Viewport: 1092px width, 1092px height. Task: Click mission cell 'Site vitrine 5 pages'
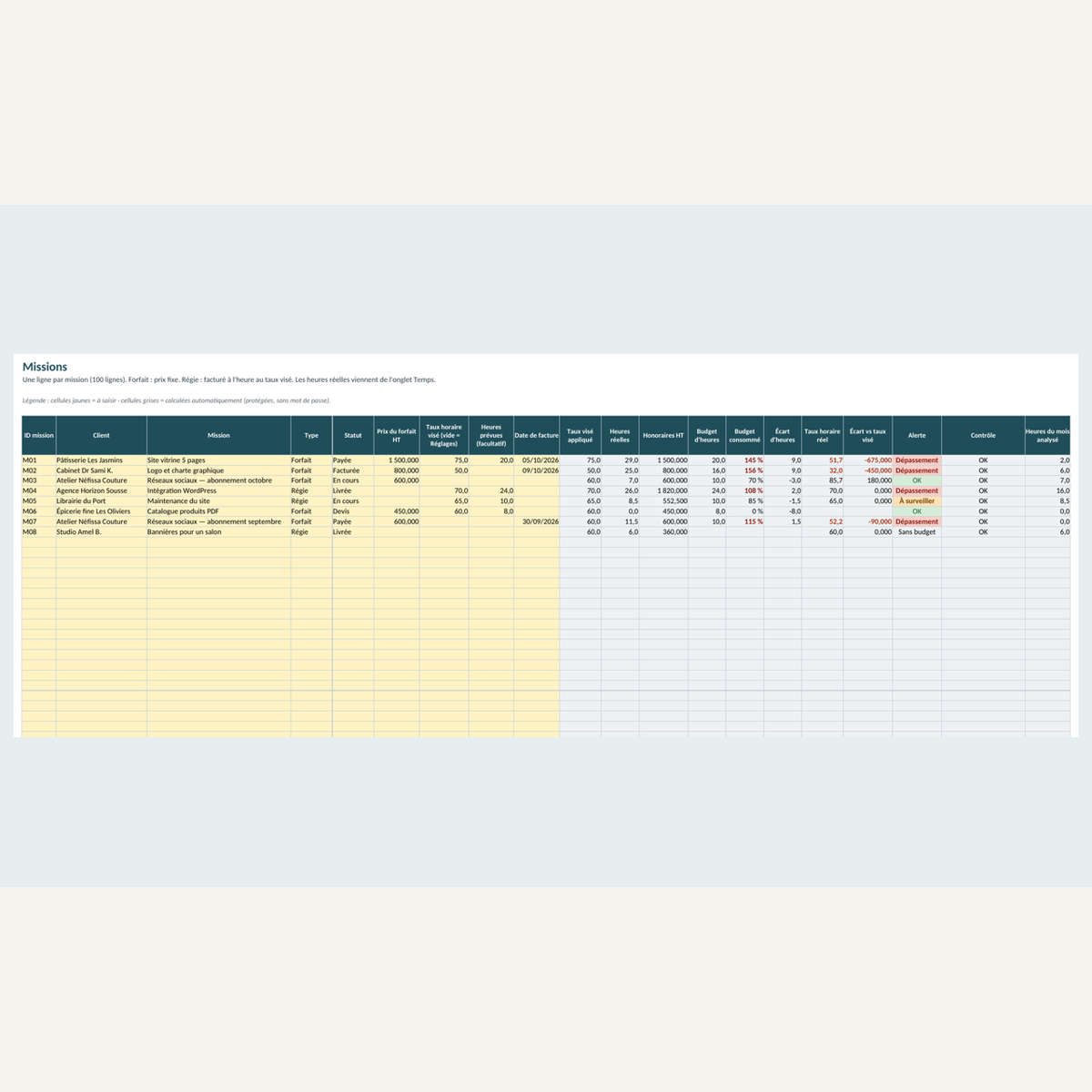(218, 460)
